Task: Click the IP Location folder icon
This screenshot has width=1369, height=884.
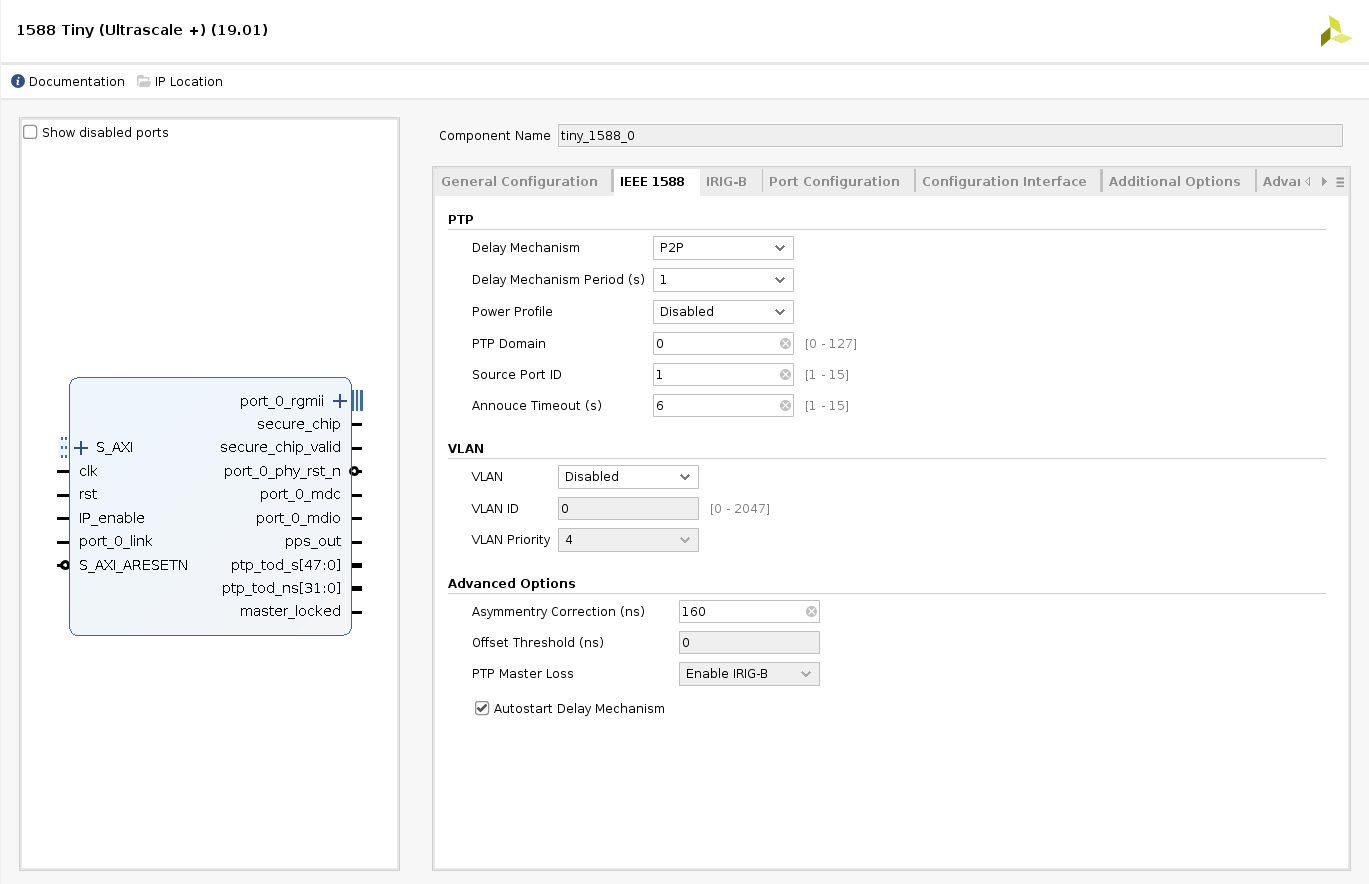Action: (x=144, y=82)
